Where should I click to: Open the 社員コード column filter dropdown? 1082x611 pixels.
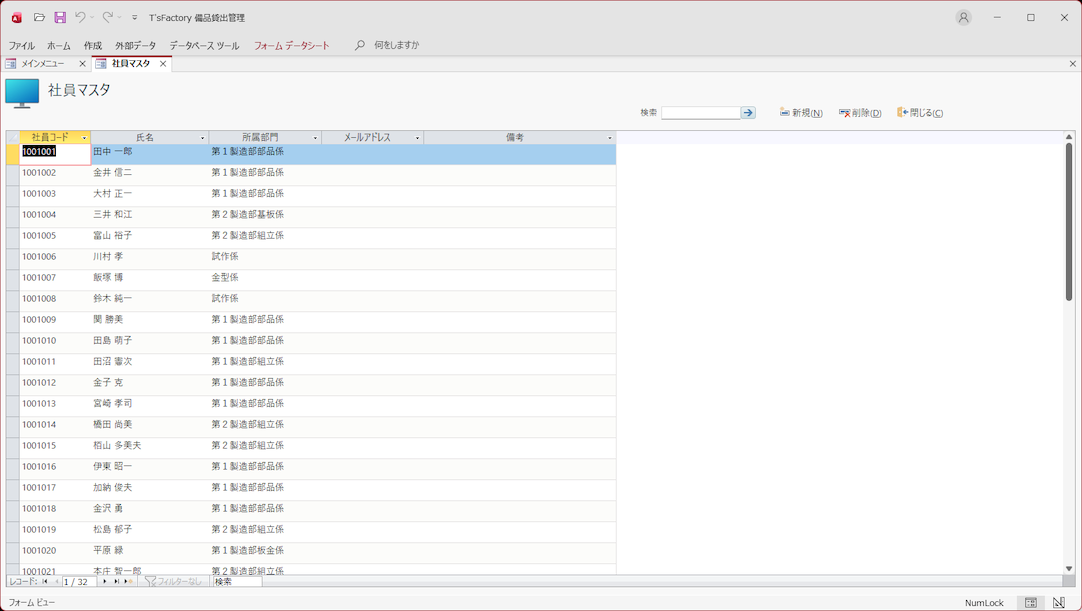[84, 138]
